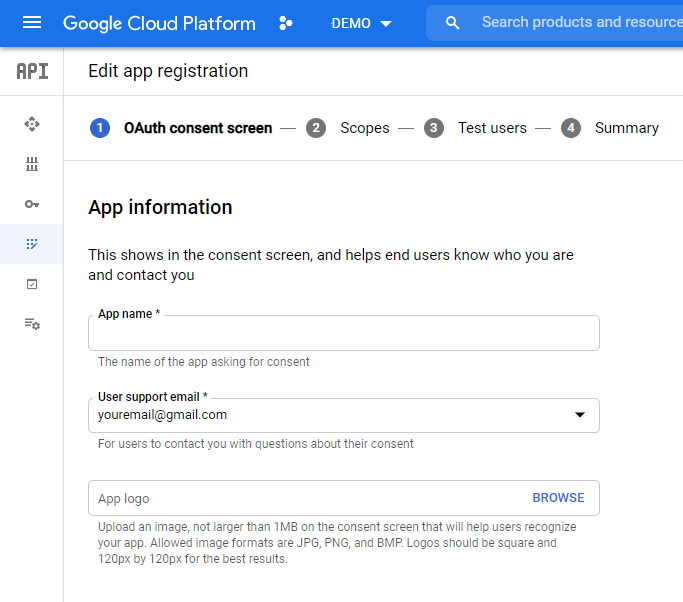Select step 1 OAuth consent screen

click(x=181, y=128)
